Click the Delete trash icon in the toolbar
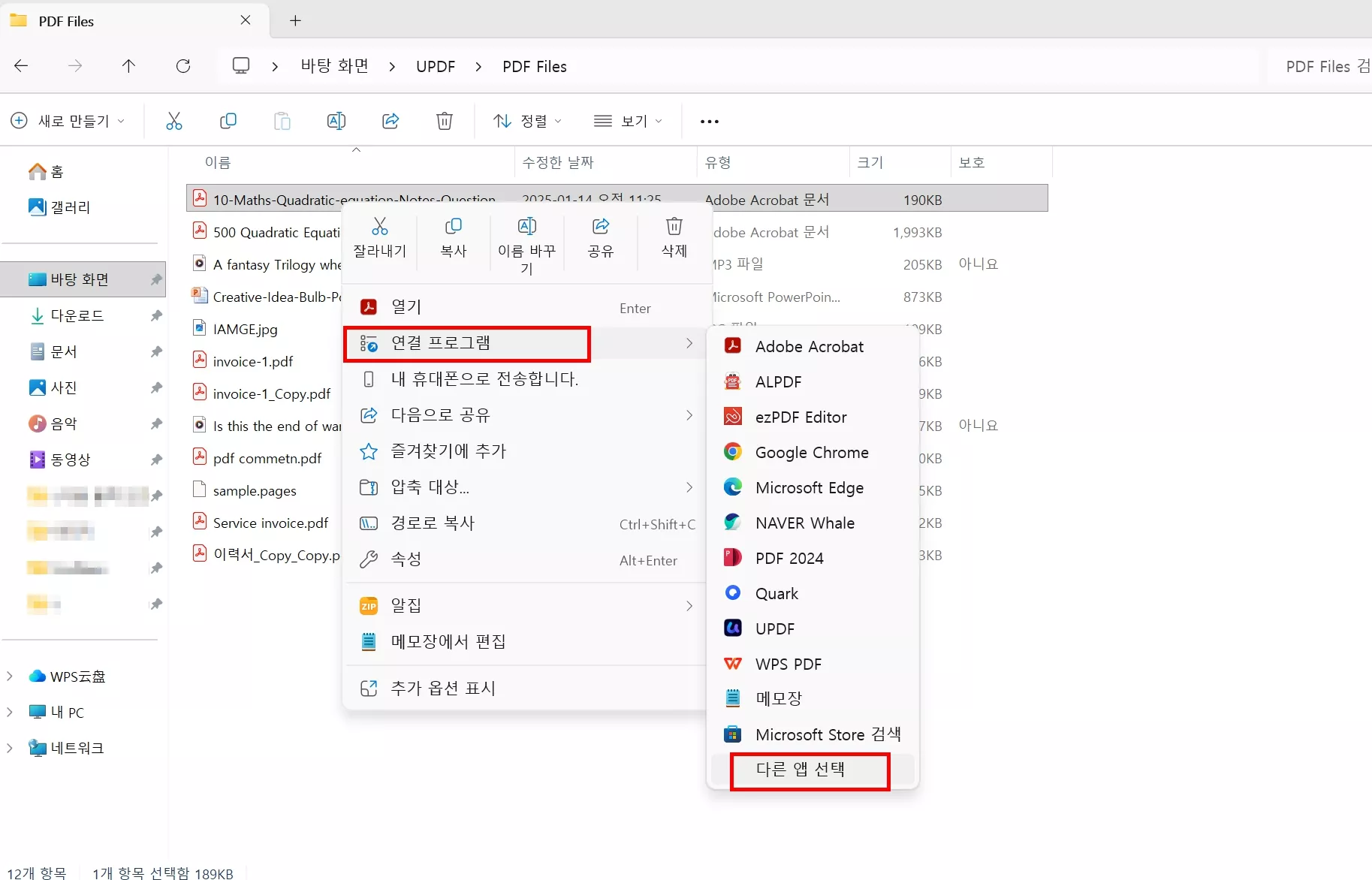Viewport: 1372px width, 880px height. coord(444,121)
